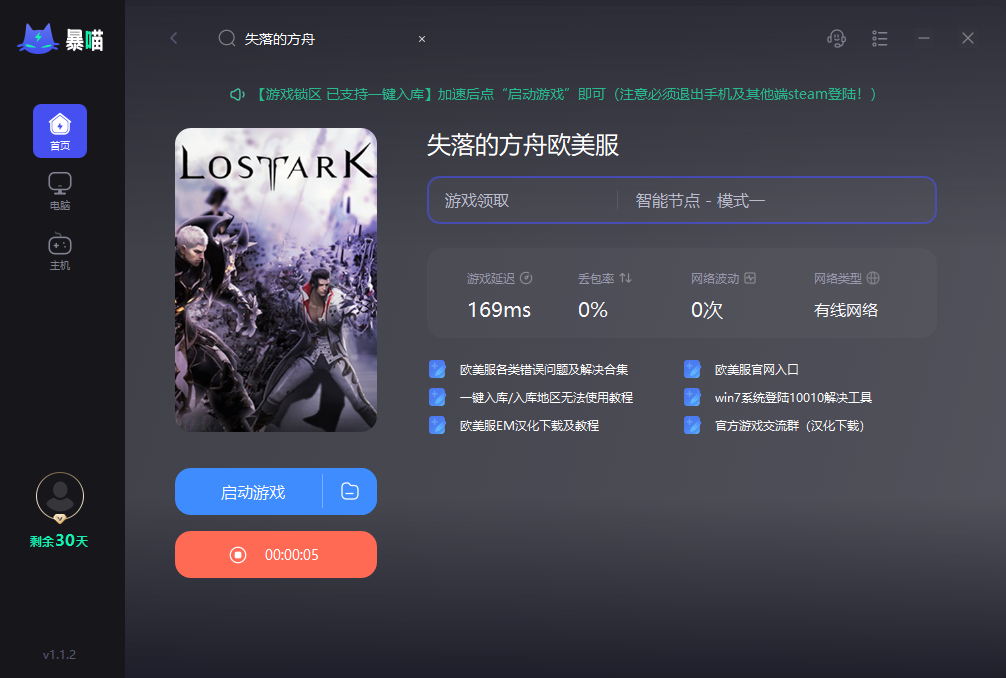Viewport: 1006px width, 678px height.
Task: Click the Lost Ark cover thumbnail
Action: [x=276, y=280]
